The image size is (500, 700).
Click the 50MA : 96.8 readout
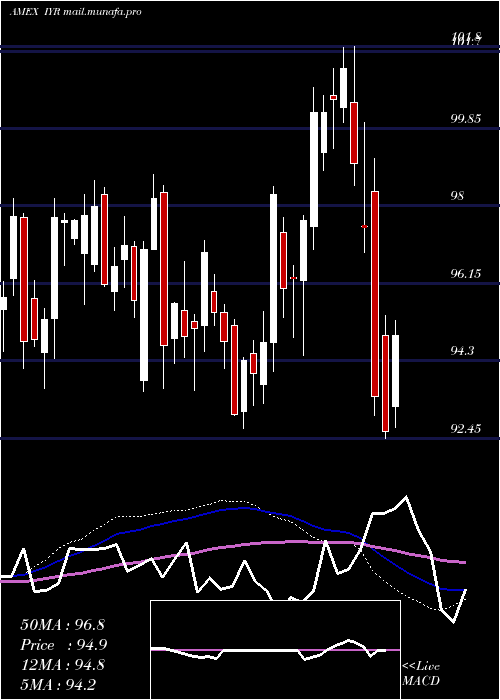[x=62, y=625]
